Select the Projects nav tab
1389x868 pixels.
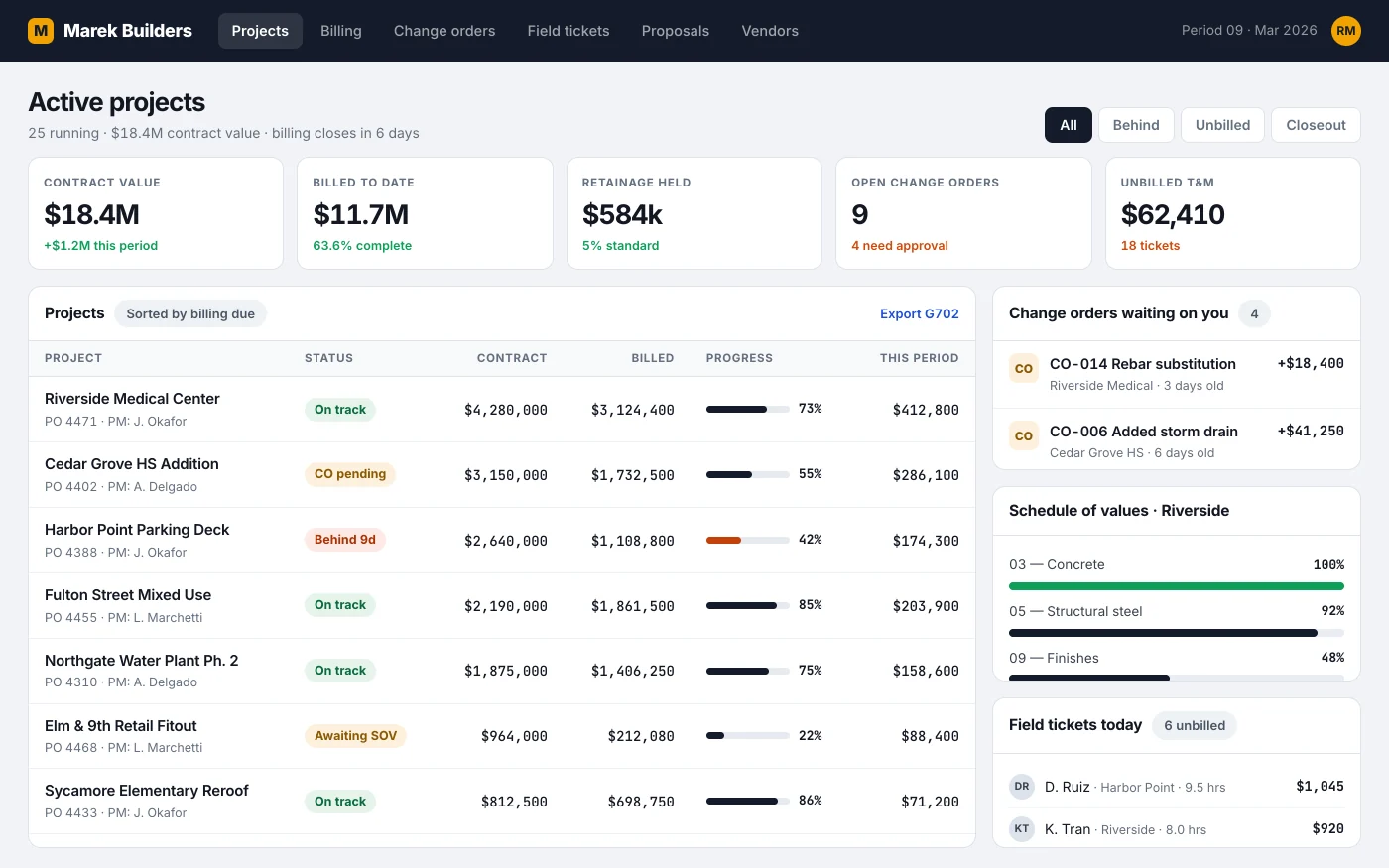point(260,31)
